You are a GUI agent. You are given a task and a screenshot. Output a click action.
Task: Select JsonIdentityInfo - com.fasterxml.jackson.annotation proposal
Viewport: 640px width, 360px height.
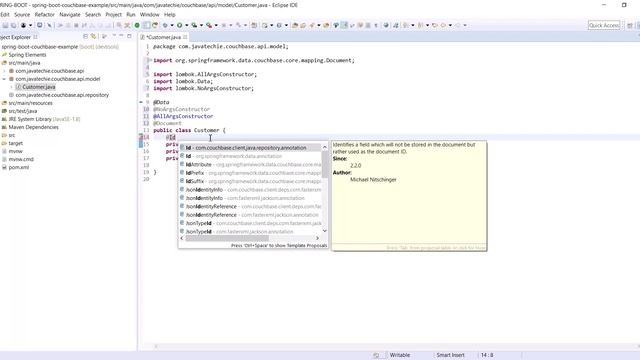250,198
